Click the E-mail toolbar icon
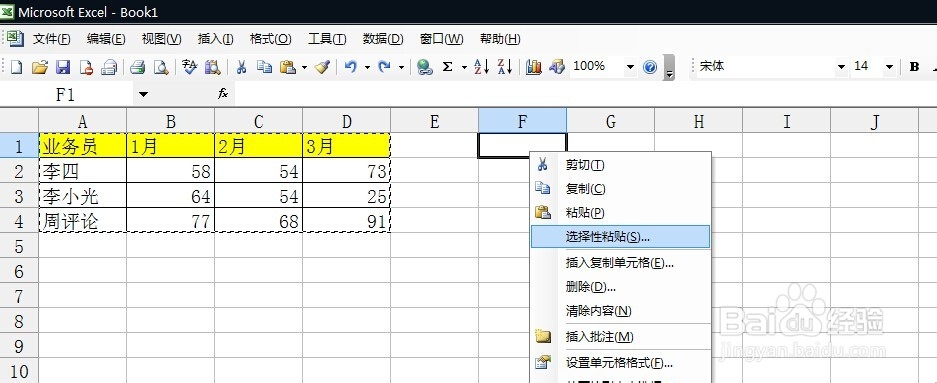Screen dimensions: 937x383 (x=109, y=68)
